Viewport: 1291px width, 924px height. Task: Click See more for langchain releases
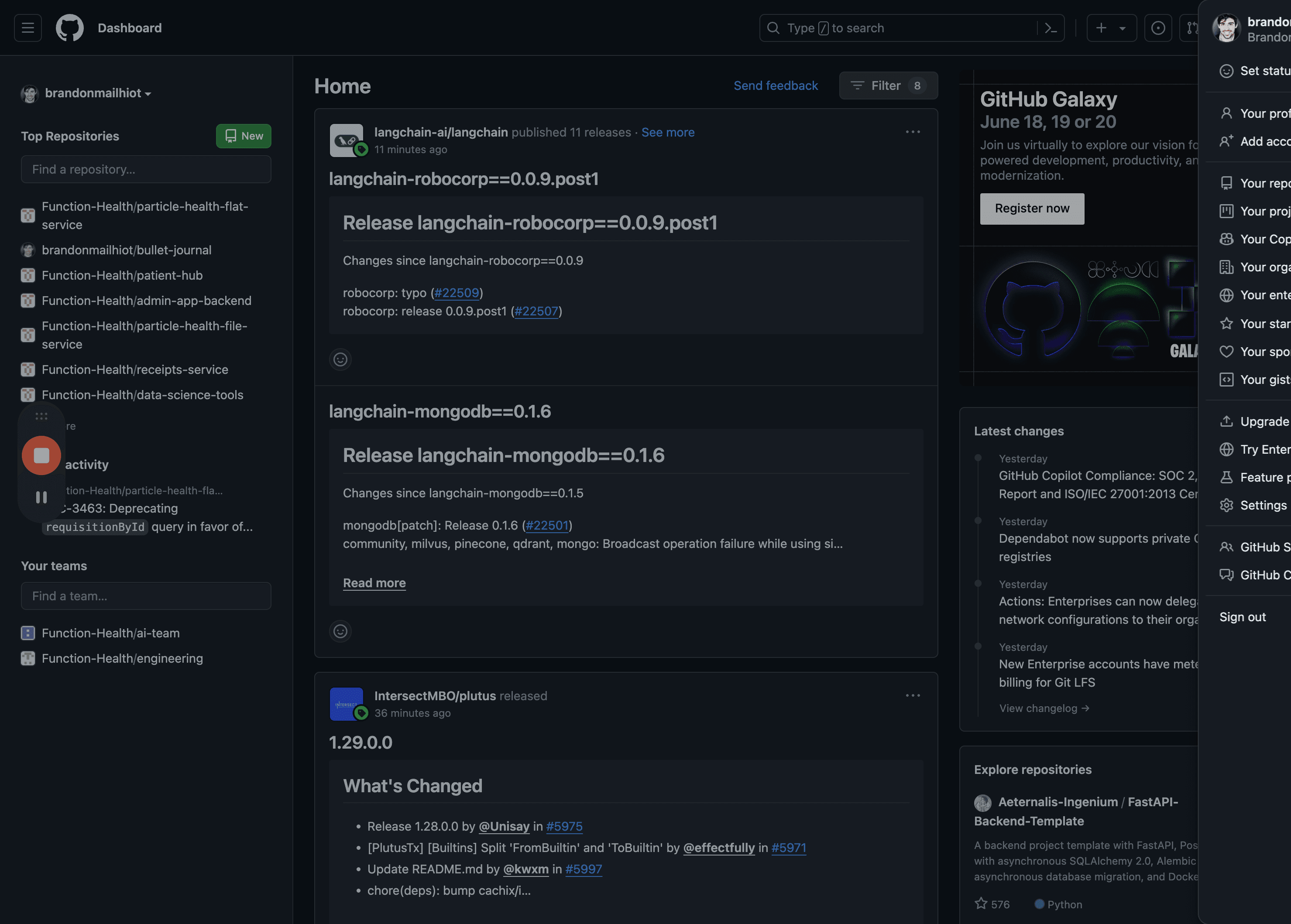point(668,132)
